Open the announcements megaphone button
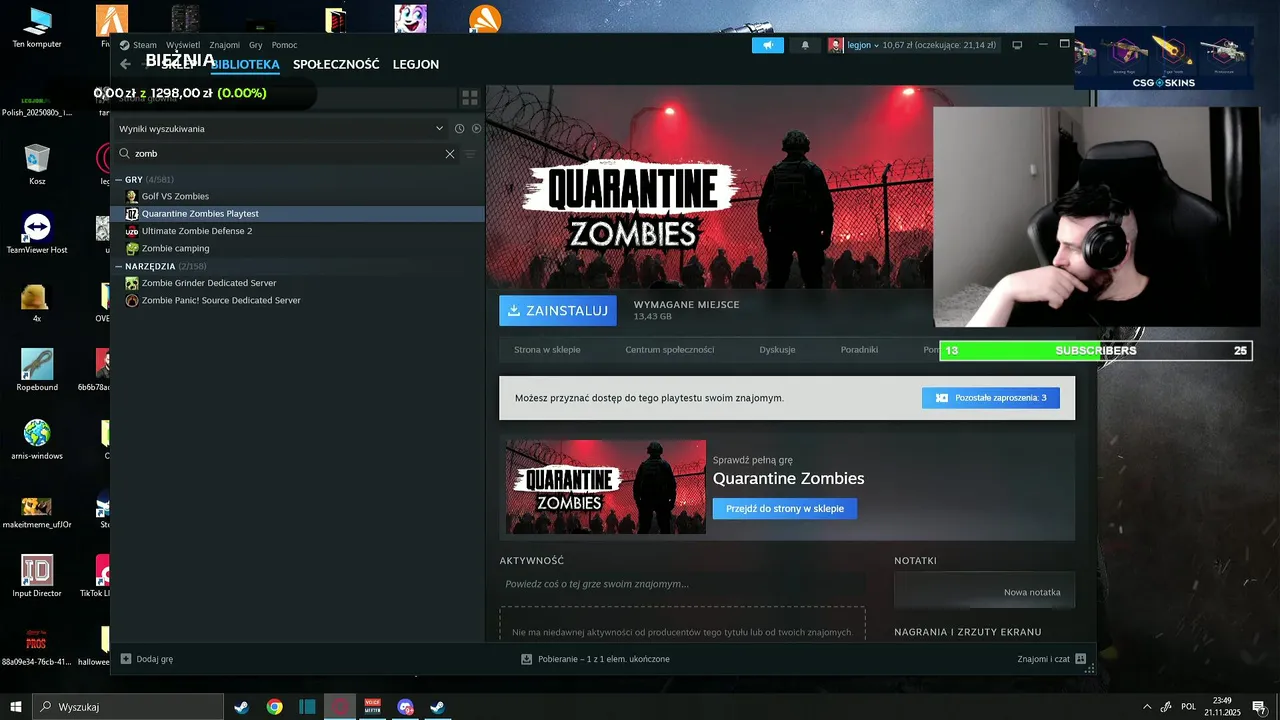Screen dimensions: 1280x720 tap(768, 45)
